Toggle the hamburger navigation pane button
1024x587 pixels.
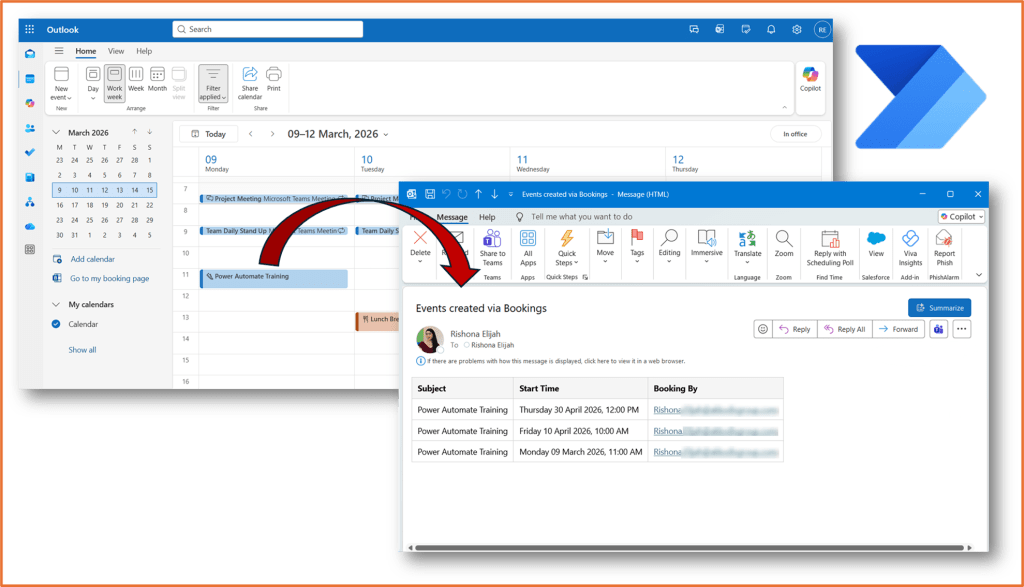[x=59, y=51]
